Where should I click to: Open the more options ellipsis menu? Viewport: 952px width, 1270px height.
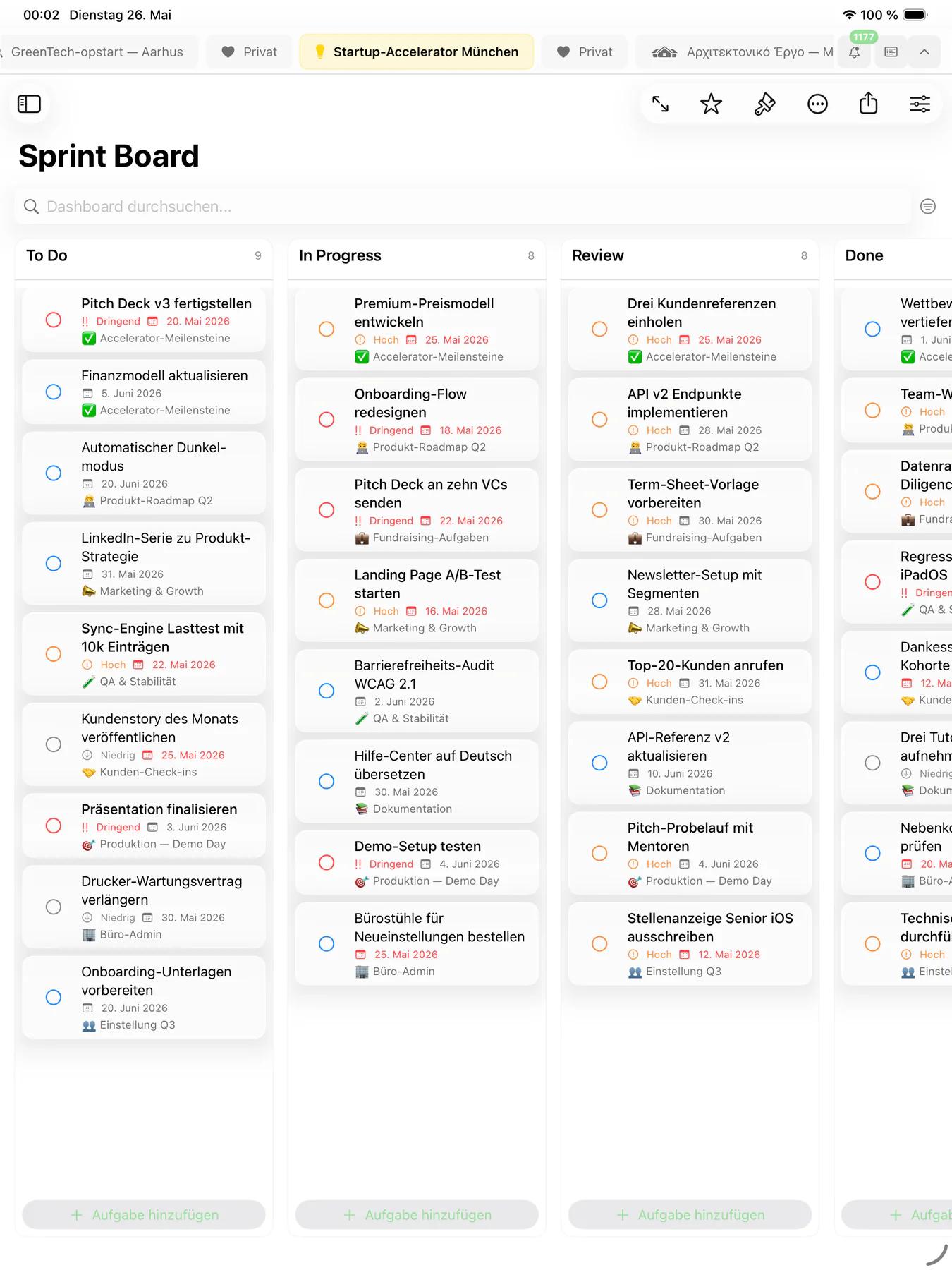click(817, 104)
